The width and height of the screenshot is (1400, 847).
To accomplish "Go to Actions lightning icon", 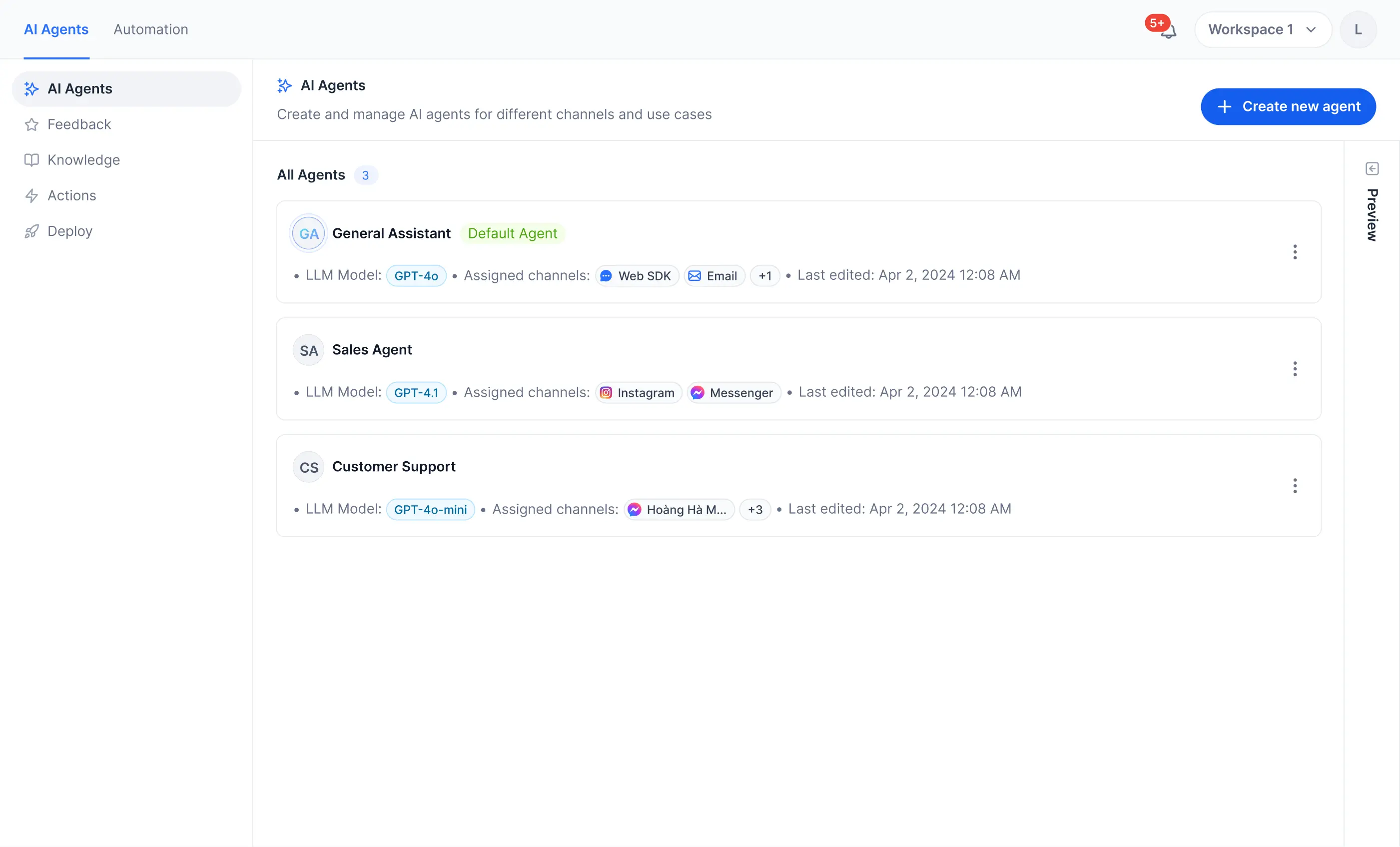I will click(32, 196).
